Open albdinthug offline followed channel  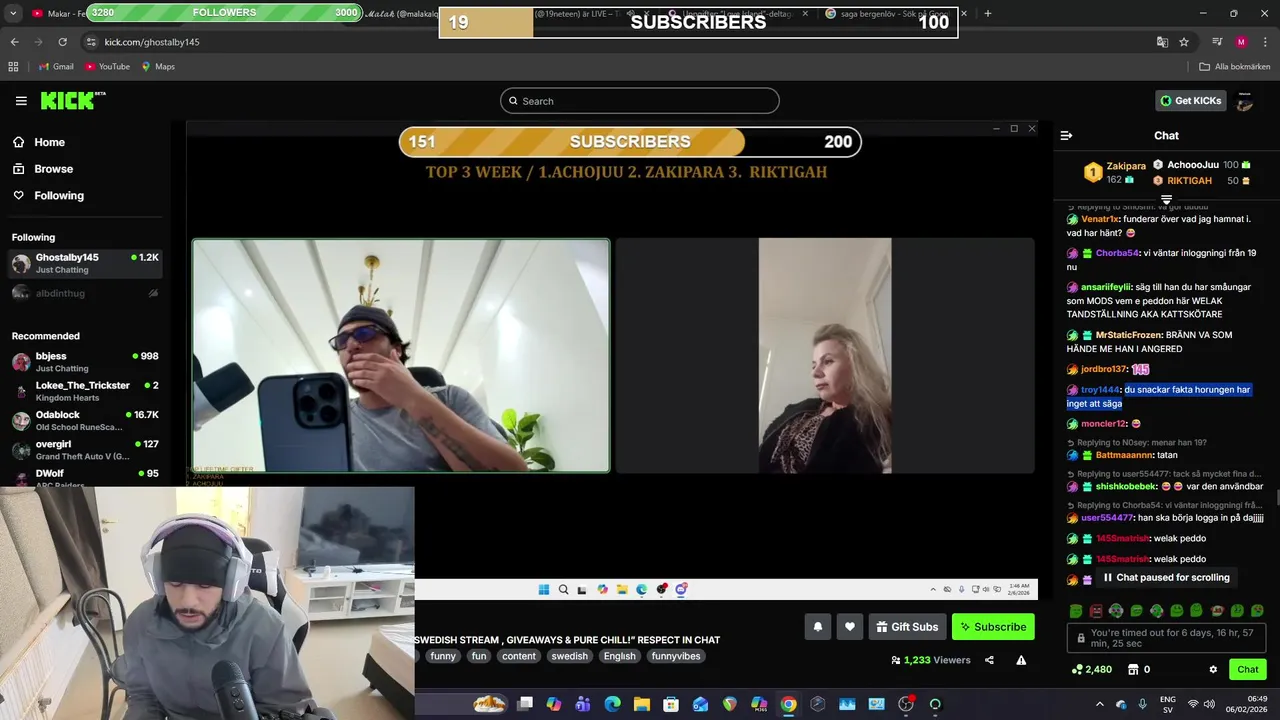tap(85, 293)
